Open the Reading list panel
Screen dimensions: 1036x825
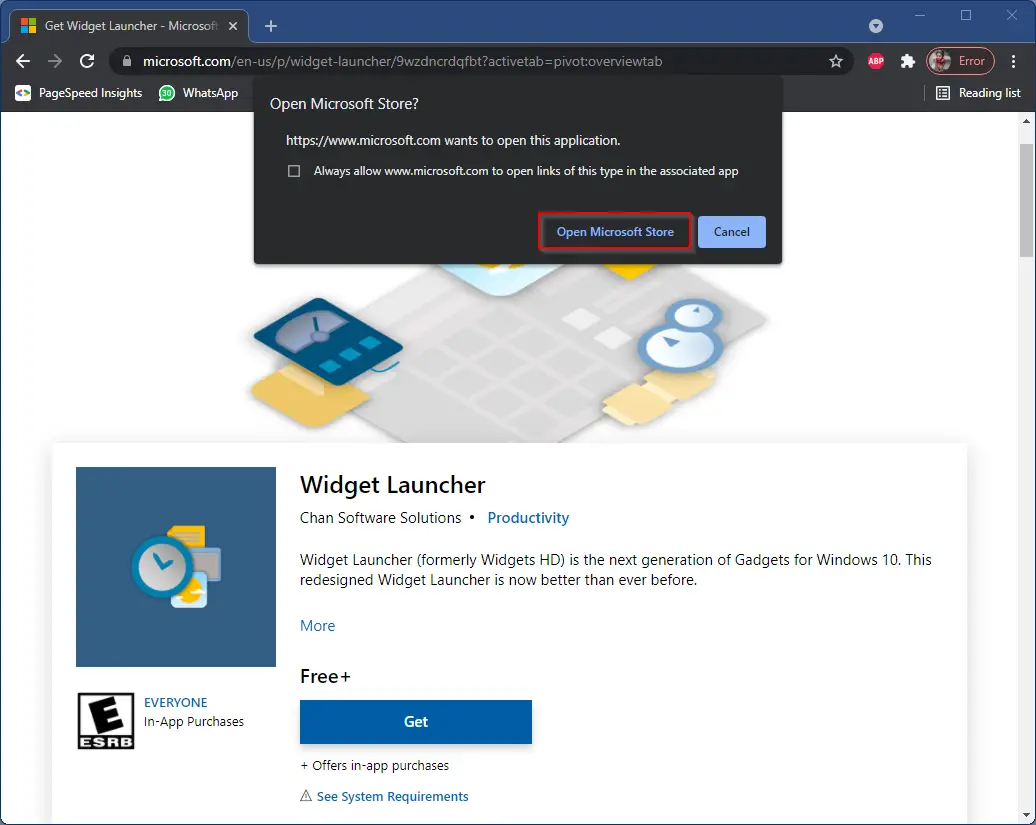point(979,93)
